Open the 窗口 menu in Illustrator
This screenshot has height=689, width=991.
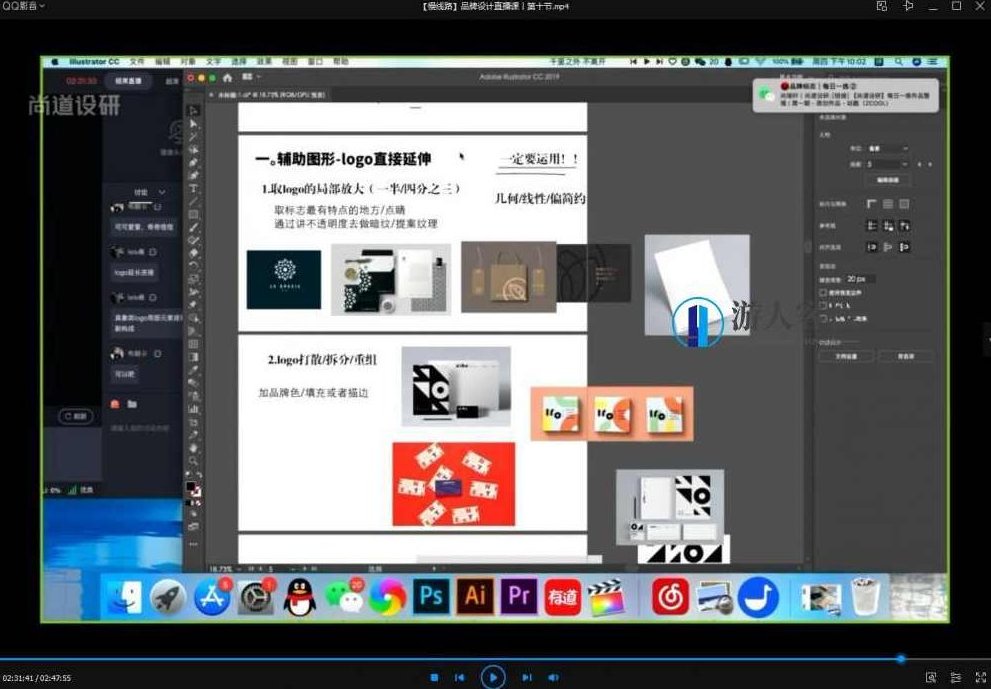coord(315,60)
